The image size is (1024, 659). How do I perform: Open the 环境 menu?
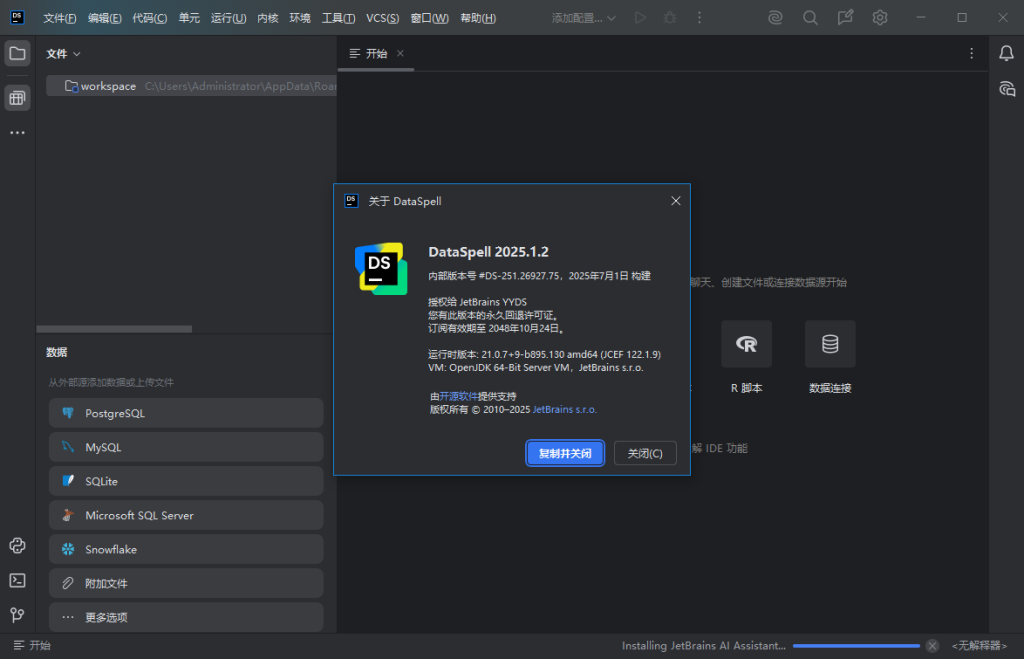pyautogui.click(x=300, y=18)
